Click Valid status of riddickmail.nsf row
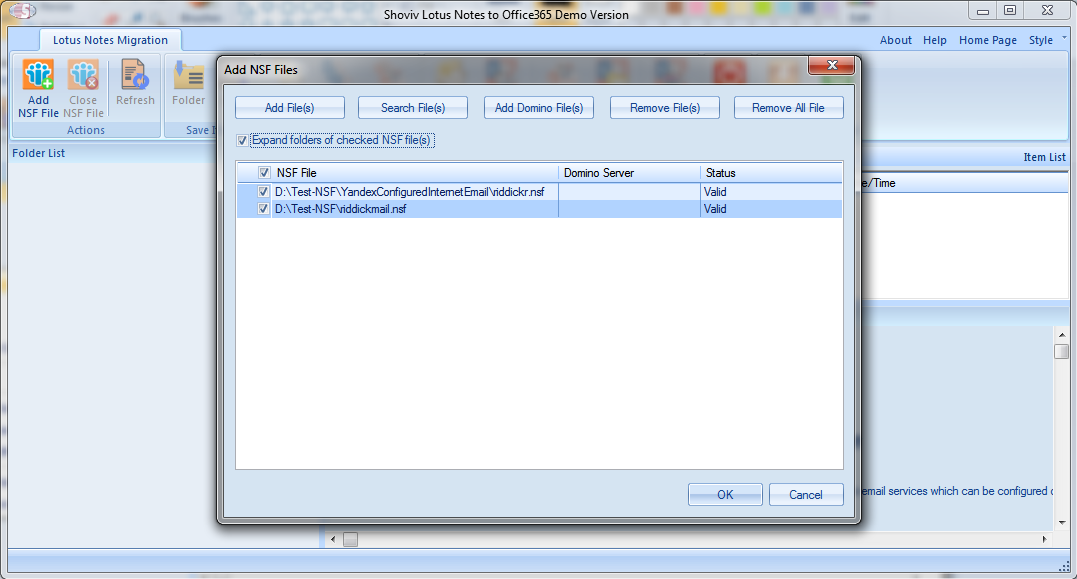1077x579 pixels. tap(715, 209)
